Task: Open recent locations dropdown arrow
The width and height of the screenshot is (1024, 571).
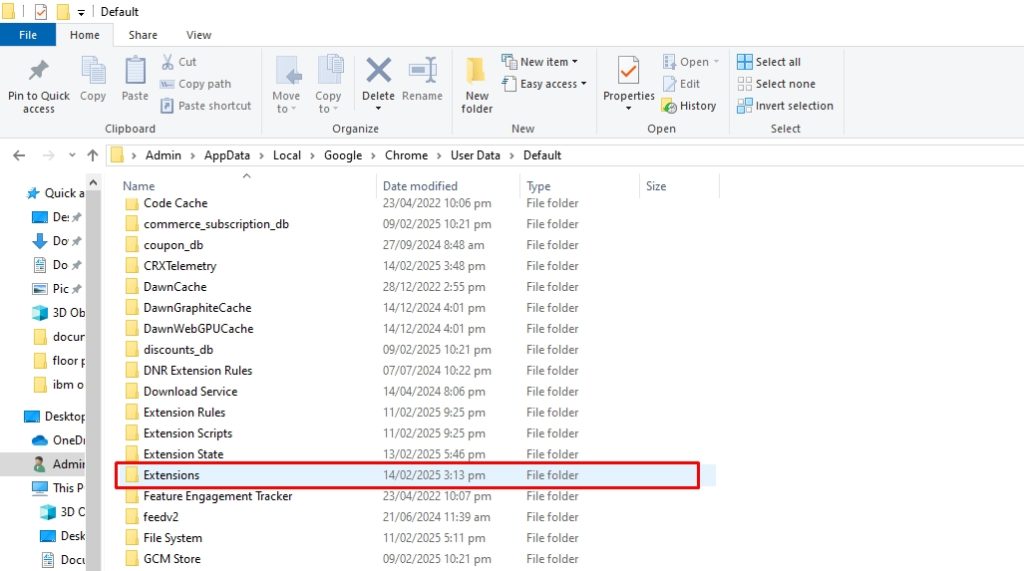Action: coord(72,155)
